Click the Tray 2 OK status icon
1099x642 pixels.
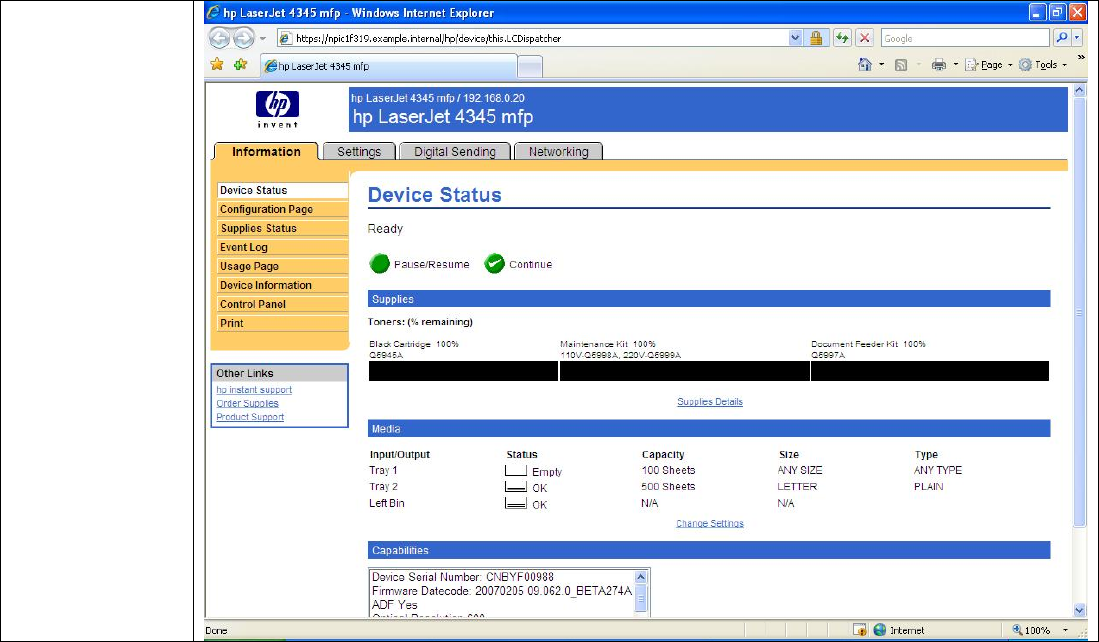pos(516,487)
